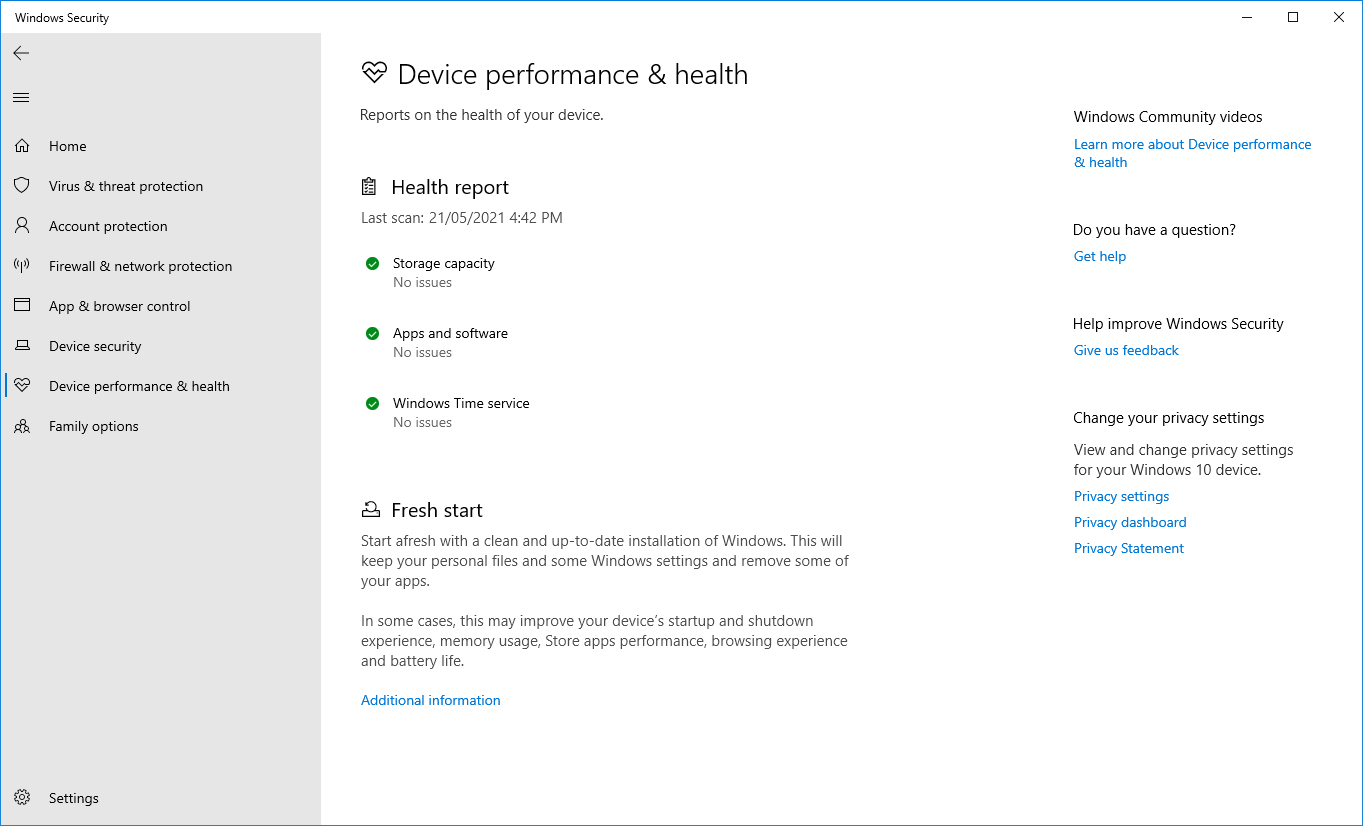Screen dimensions: 1363x826
Task: Click the Device security laptop icon
Action: tap(22, 345)
